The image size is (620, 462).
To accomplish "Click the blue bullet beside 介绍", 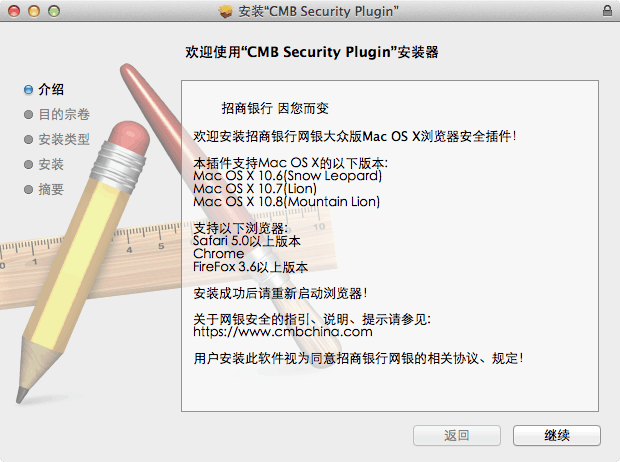I will coord(28,89).
